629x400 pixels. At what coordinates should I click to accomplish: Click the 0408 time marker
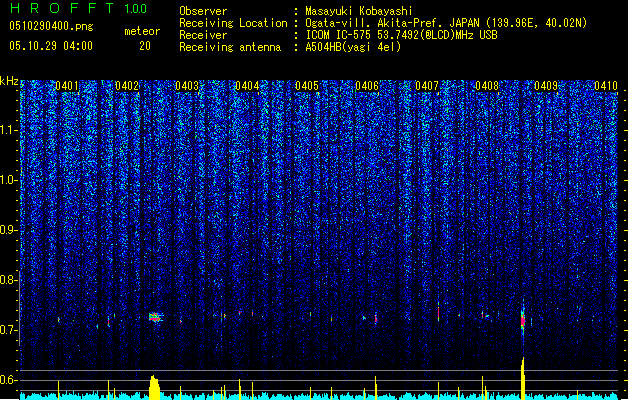[487, 86]
